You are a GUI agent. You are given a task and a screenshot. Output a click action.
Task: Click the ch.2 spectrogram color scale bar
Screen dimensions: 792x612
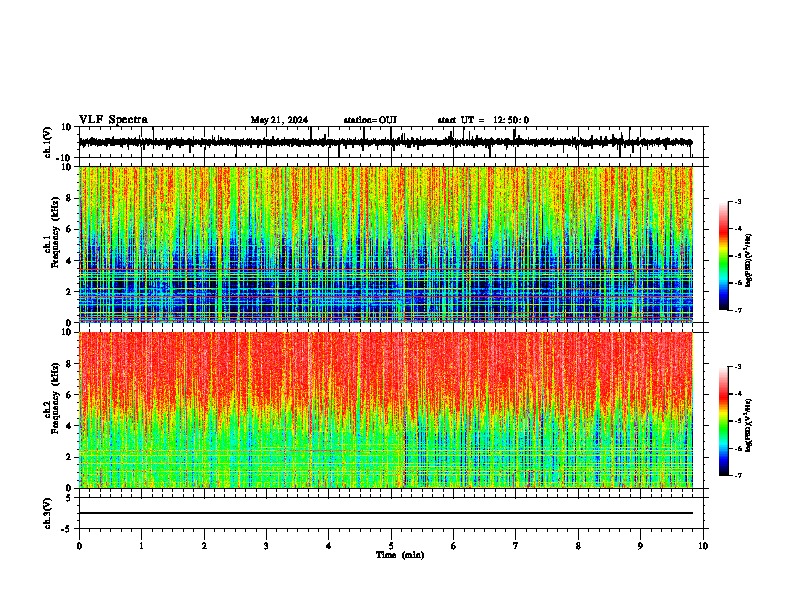click(x=723, y=421)
